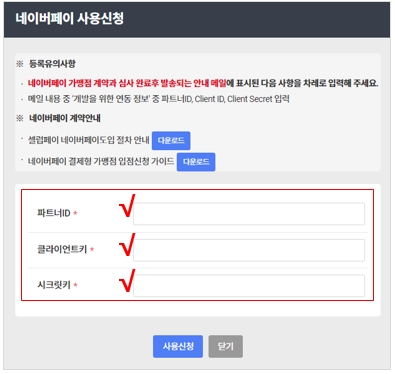Select the 시크릿키 input box
The height and width of the screenshot is (374, 395).
[x=249, y=286]
